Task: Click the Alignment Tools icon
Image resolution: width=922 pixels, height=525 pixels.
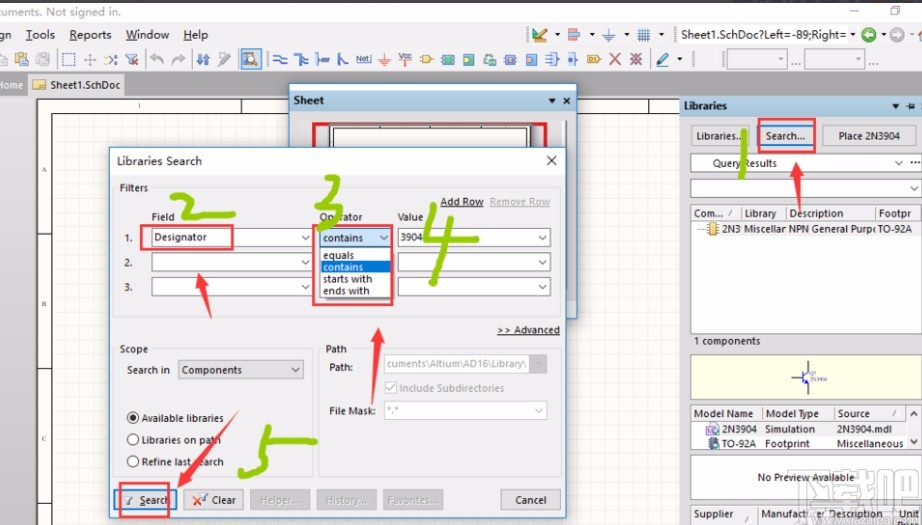Action: point(574,35)
